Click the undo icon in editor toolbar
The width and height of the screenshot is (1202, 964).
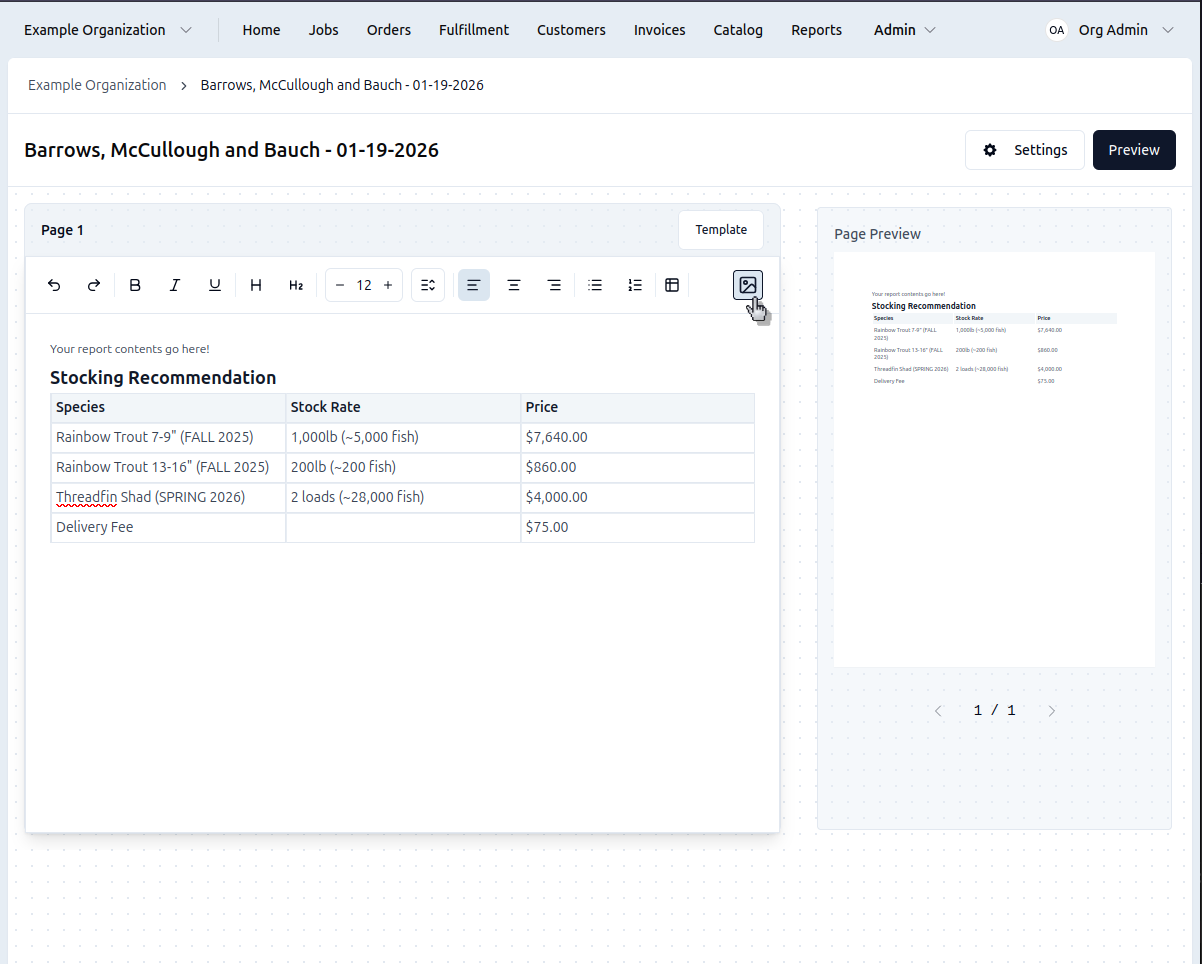[x=55, y=285]
